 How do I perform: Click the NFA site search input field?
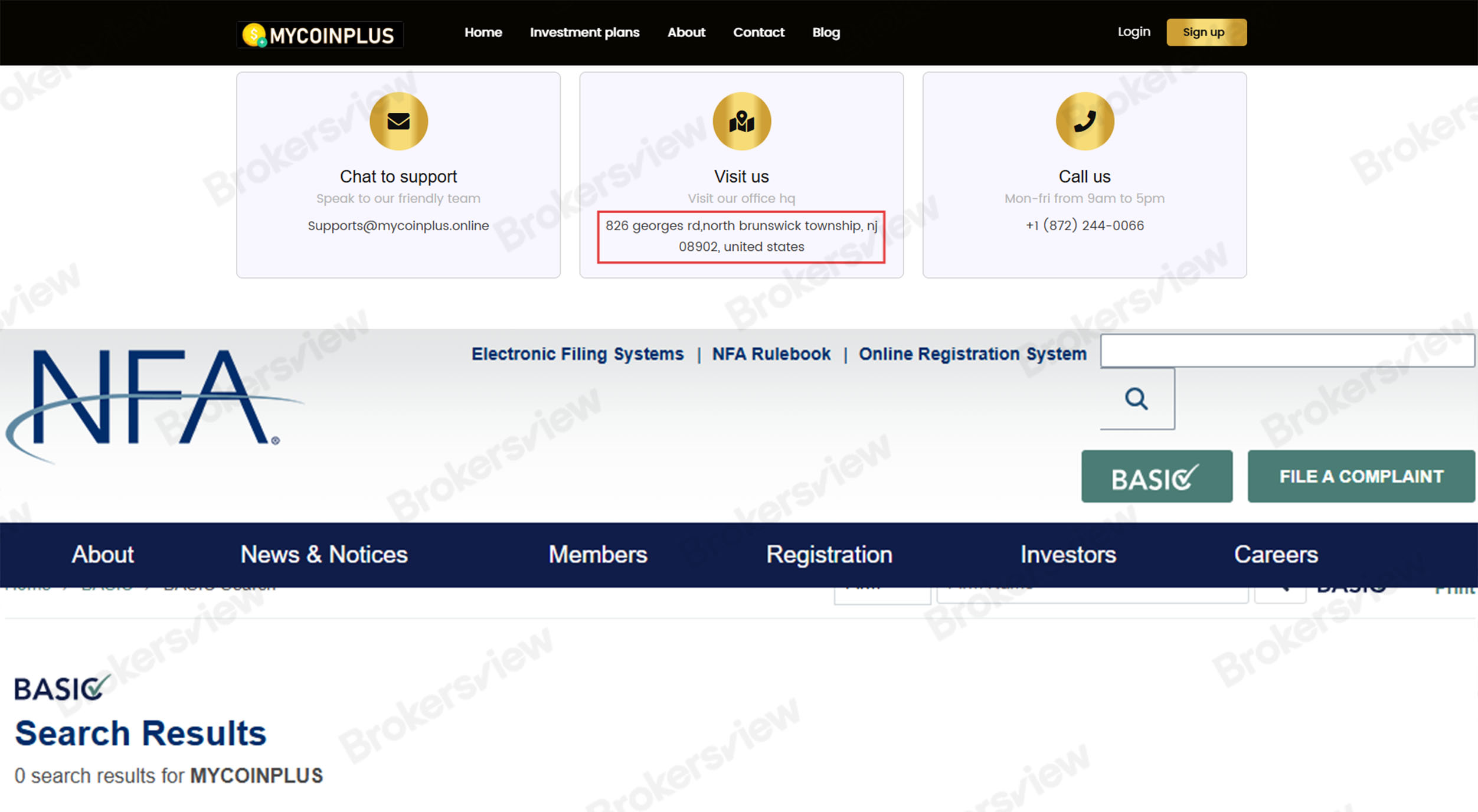coord(1287,351)
